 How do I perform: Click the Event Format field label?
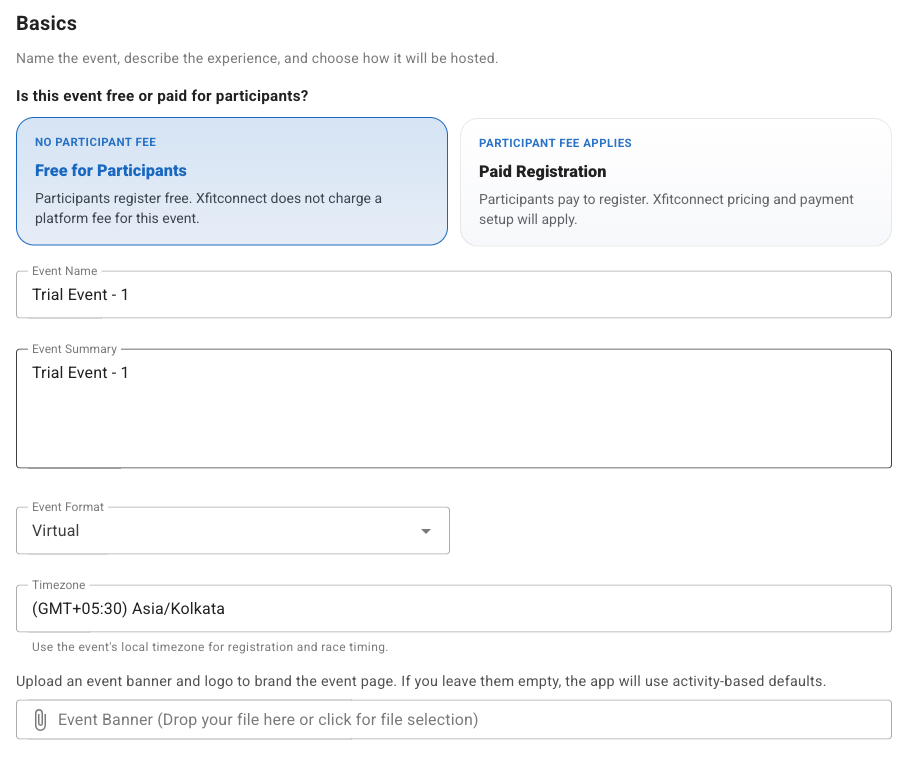[68, 507]
